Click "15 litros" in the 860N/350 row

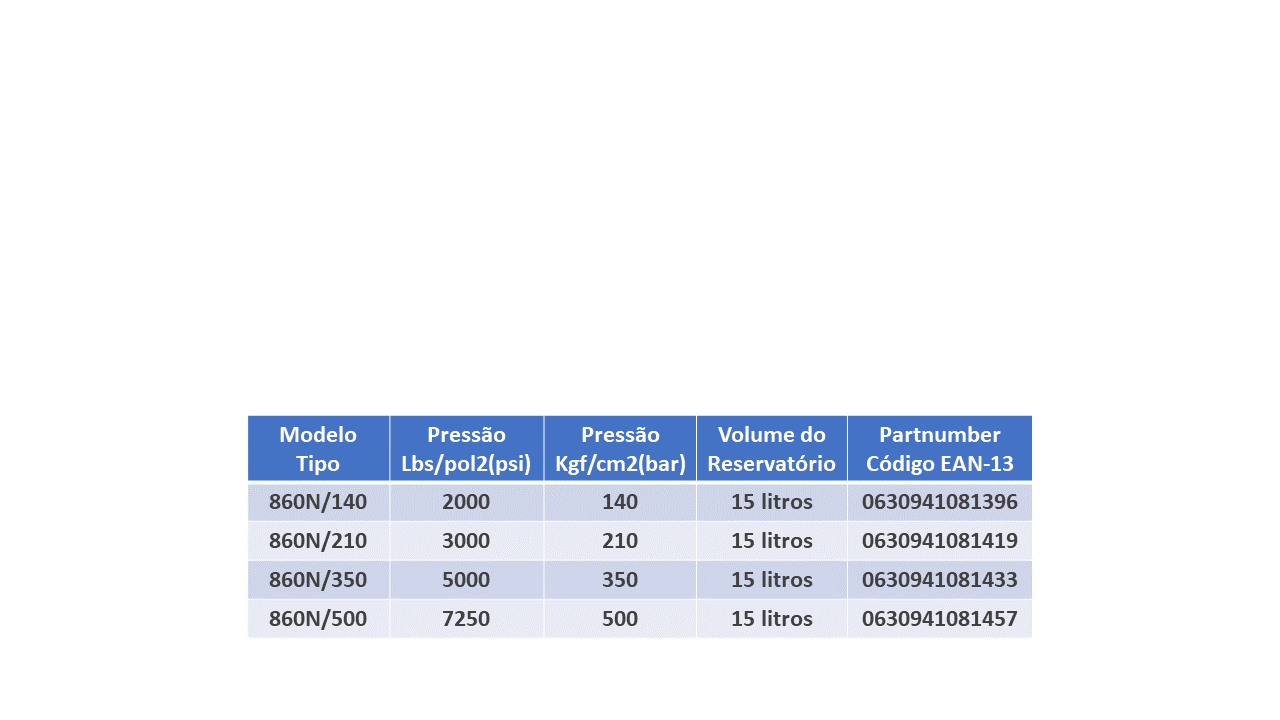[x=772, y=580]
